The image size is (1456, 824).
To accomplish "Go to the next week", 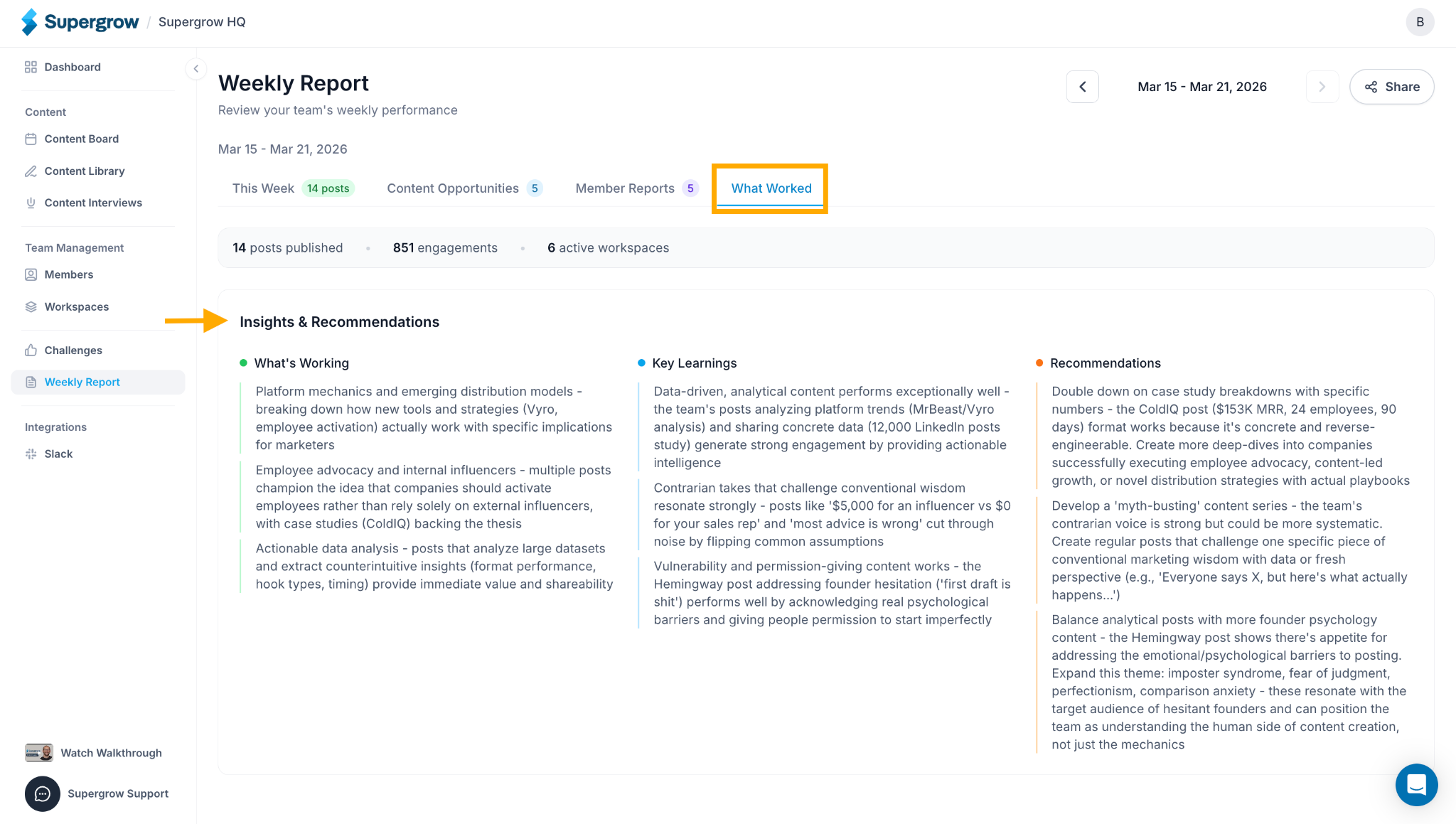I will 1322,87.
